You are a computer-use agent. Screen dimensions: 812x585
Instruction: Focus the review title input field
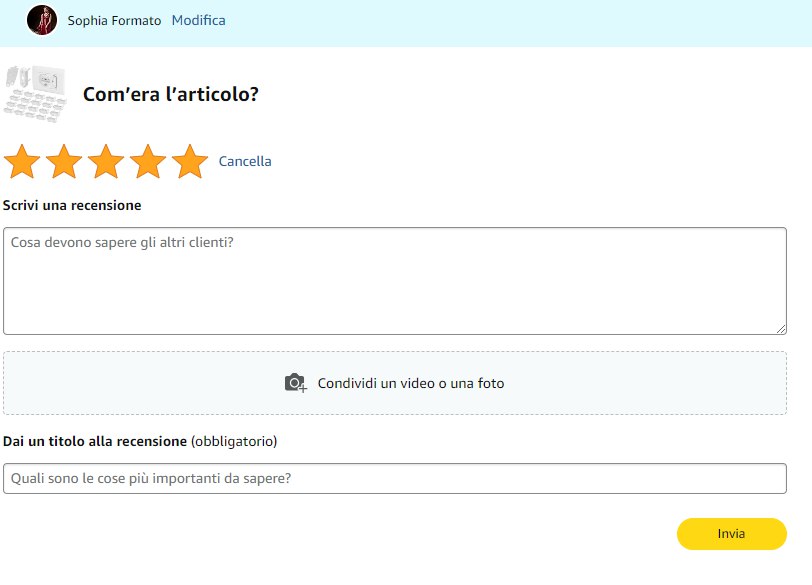(394, 478)
